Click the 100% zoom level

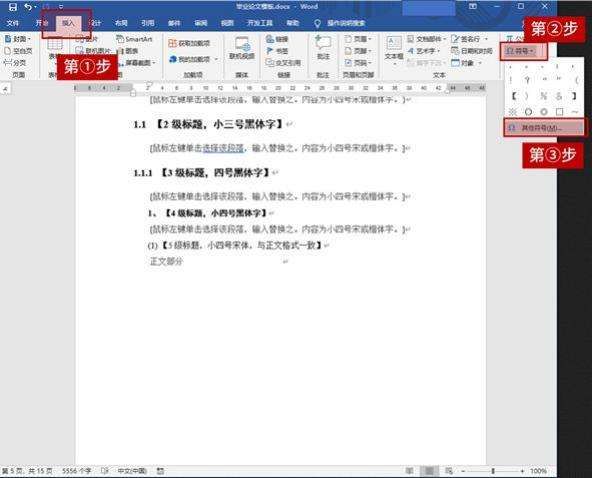tap(538, 471)
